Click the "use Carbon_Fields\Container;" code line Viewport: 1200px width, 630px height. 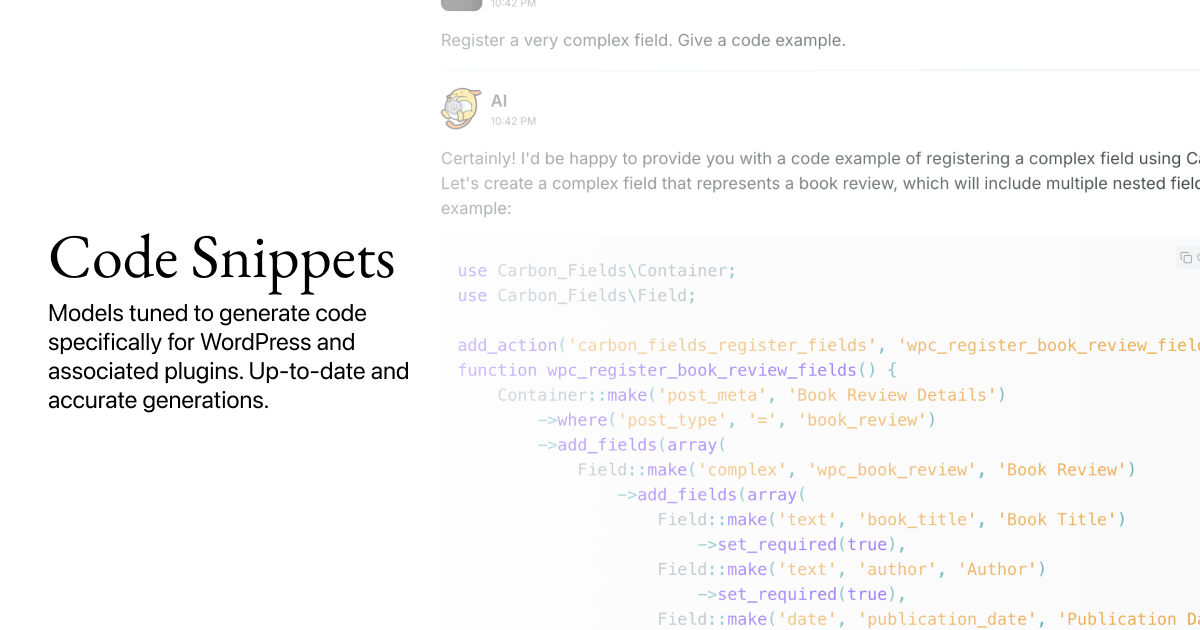597,270
